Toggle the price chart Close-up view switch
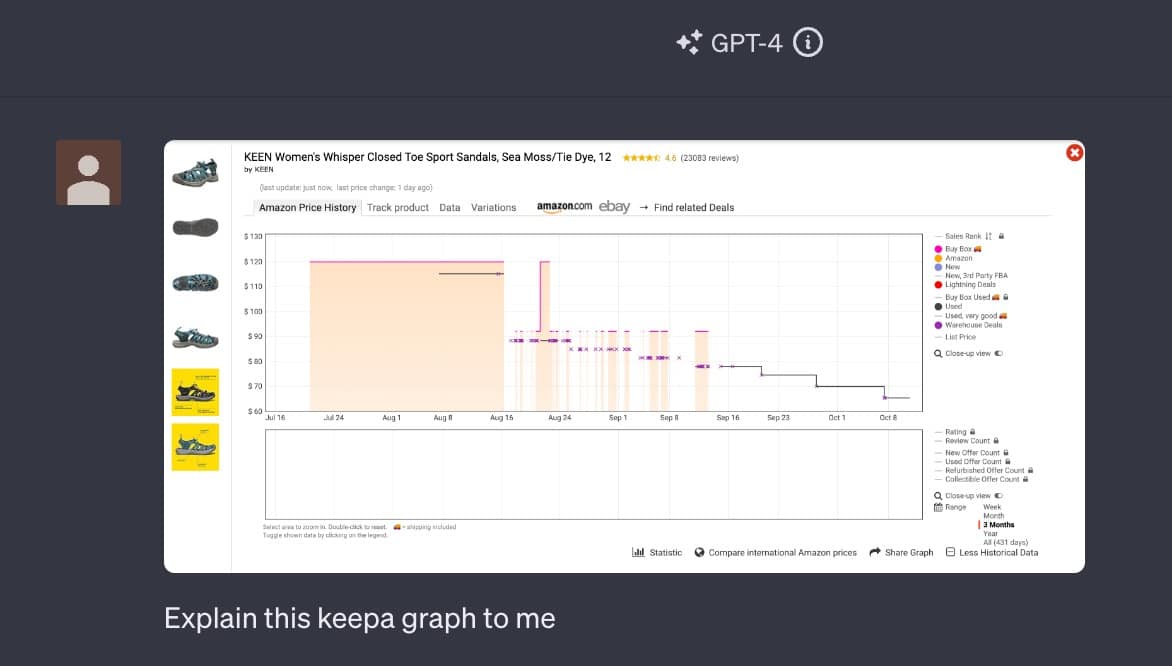The width and height of the screenshot is (1172, 666). [x=998, y=353]
